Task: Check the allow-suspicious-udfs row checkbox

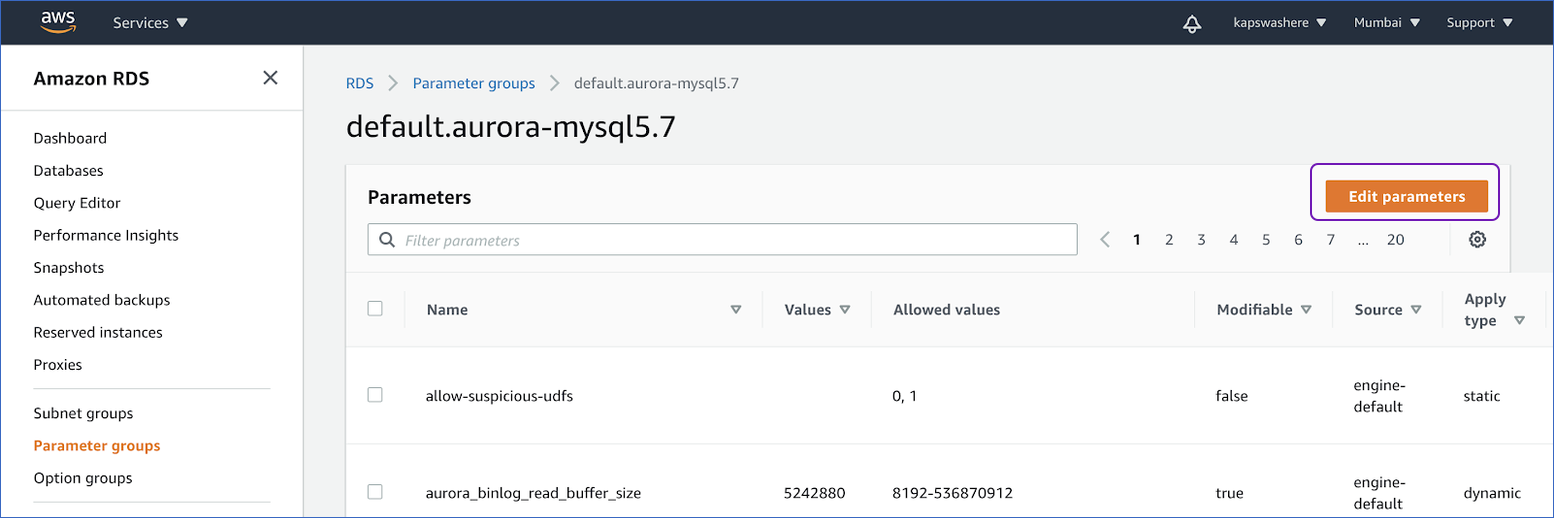Action: click(x=375, y=395)
